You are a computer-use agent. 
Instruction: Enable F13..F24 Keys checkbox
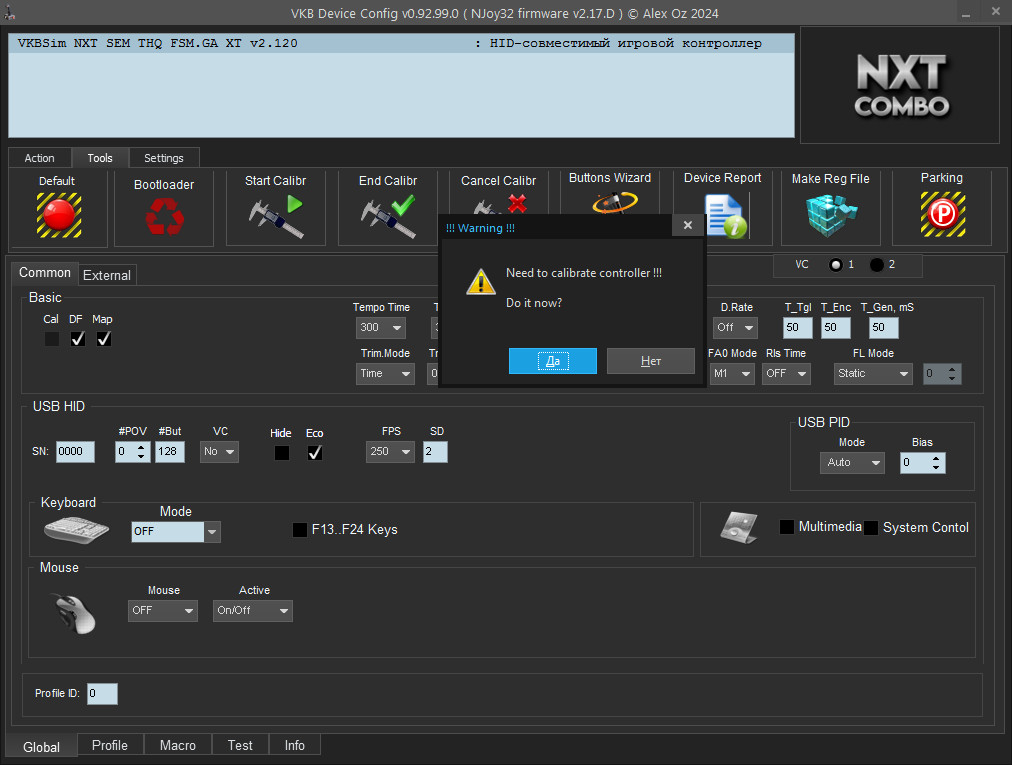click(299, 530)
